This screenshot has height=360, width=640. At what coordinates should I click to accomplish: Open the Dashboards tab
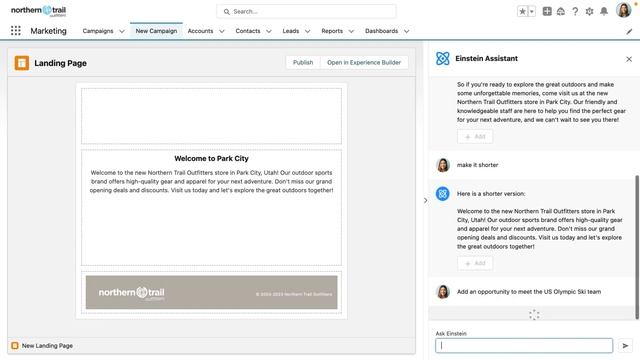[x=381, y=31]
